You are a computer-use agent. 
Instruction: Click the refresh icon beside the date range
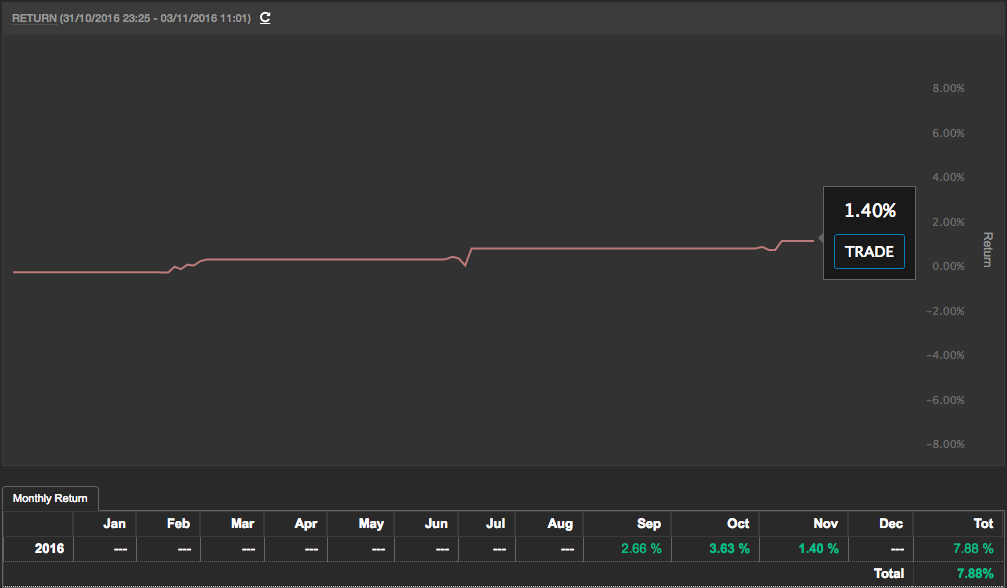[265, 18]
